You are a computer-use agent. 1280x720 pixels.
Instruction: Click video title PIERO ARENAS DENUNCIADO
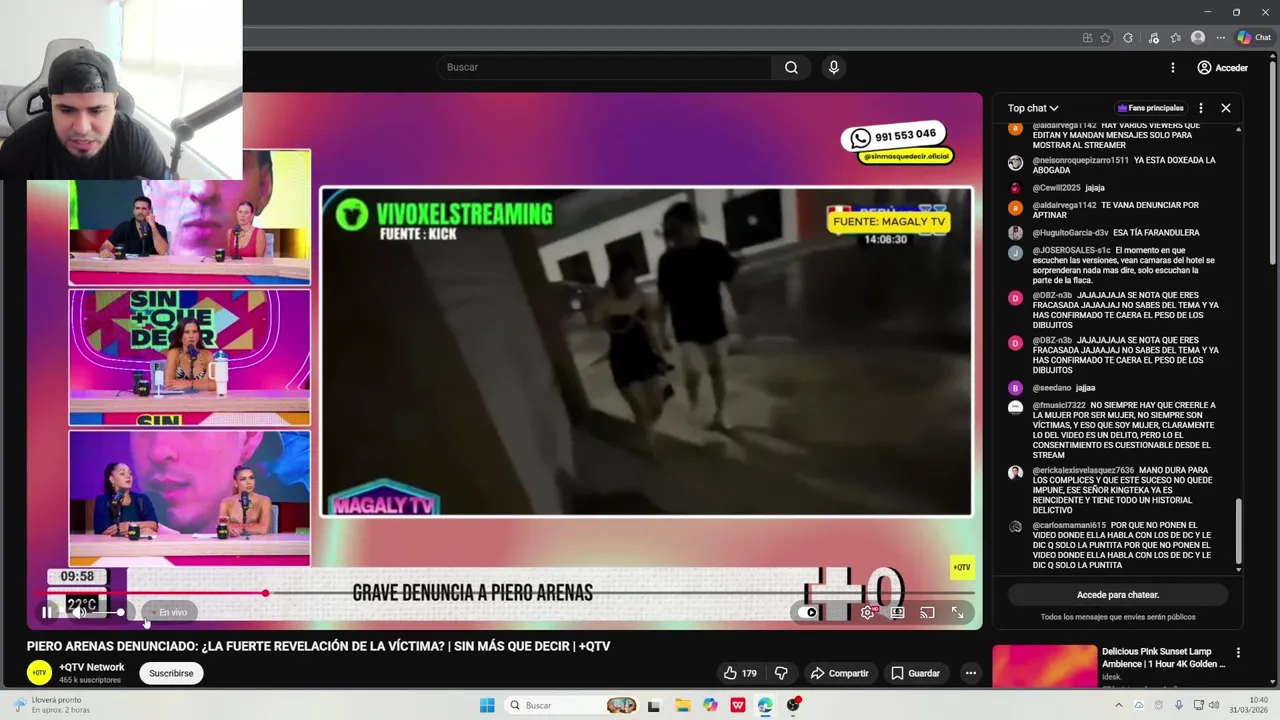point(318,646)
